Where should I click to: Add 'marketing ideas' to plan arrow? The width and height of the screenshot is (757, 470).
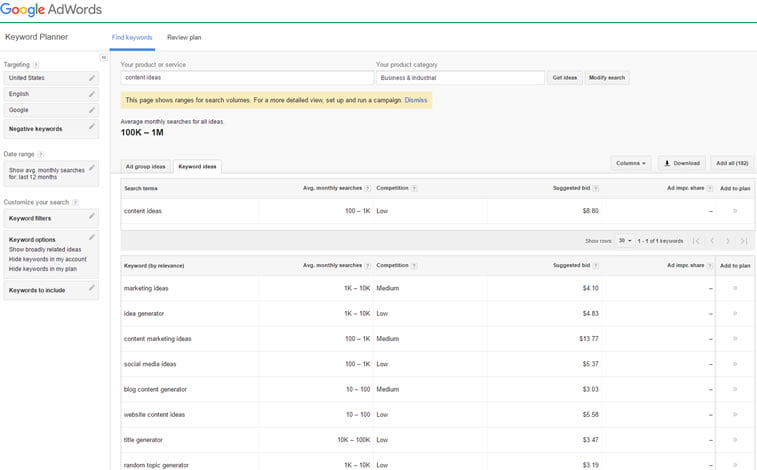[x=735, y=288]
